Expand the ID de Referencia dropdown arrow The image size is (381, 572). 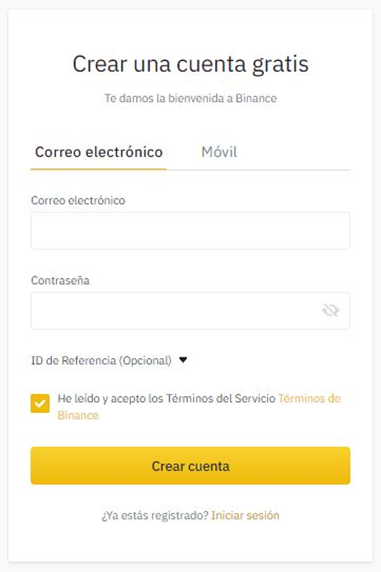[x=183, y=360]
